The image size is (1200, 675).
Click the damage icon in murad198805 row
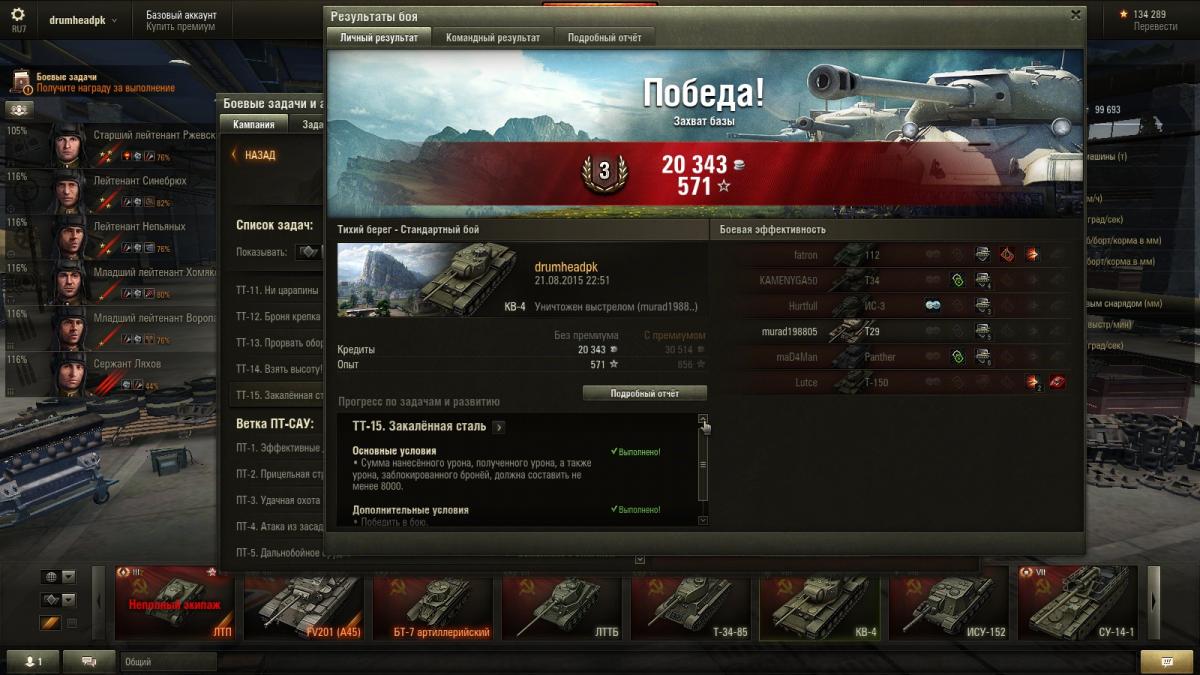(x=982, y=332)
